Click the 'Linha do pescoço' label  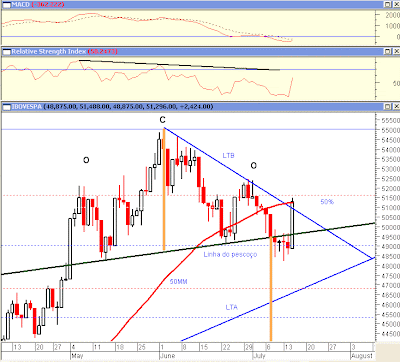point(230,255)
